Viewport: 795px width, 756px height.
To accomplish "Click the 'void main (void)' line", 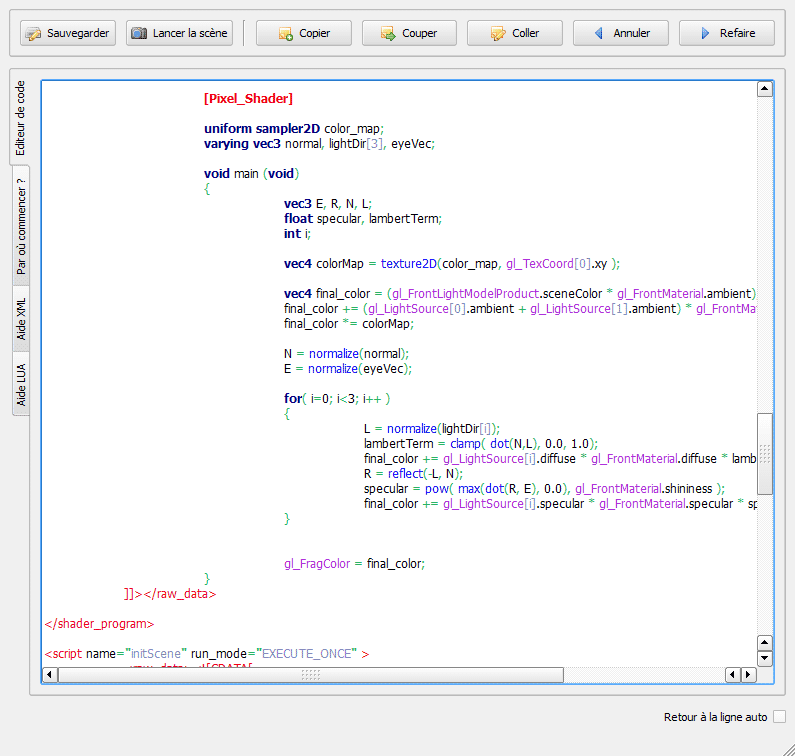I will pyautogui.click(x=251, y=174).
